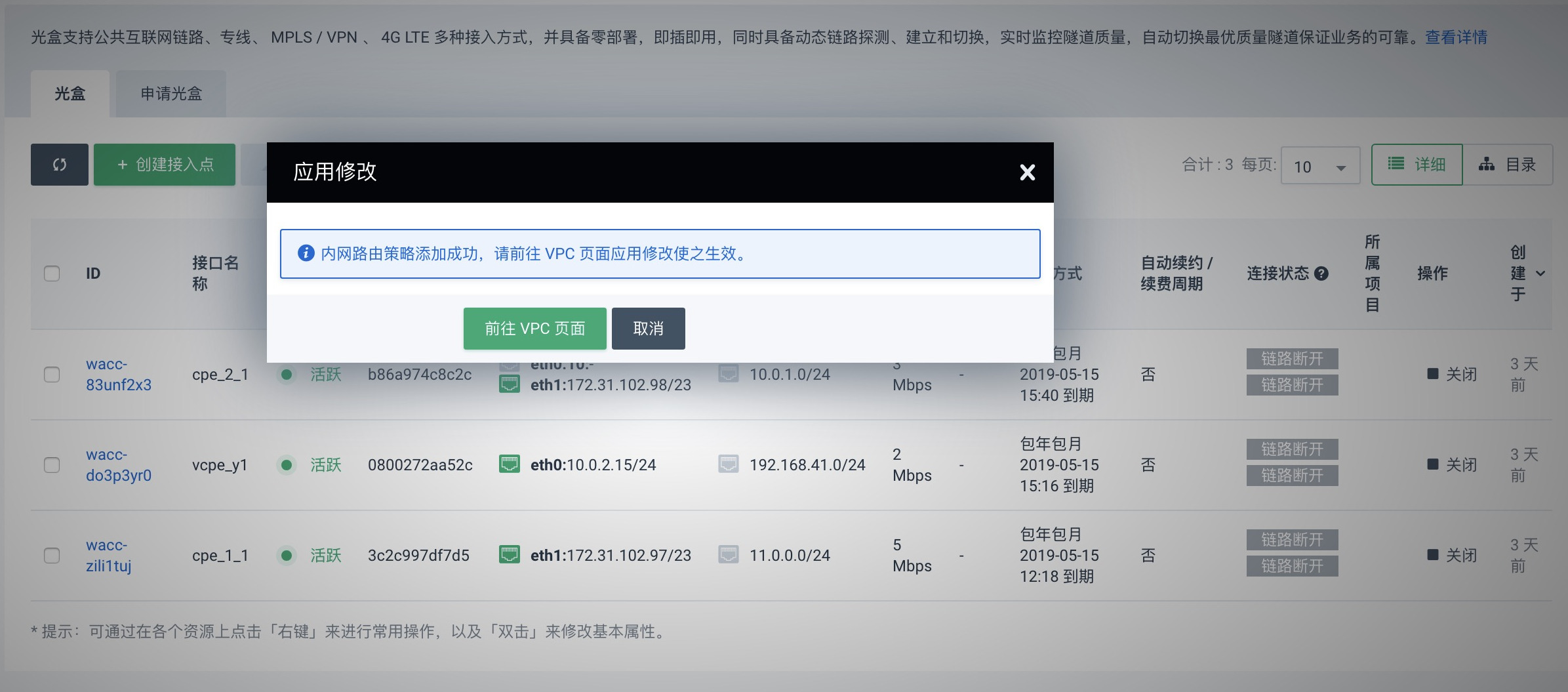Screen dimensions: 1568x692
Task: Click the 前往 VPC 页面 button
Action: pos(534,328)
